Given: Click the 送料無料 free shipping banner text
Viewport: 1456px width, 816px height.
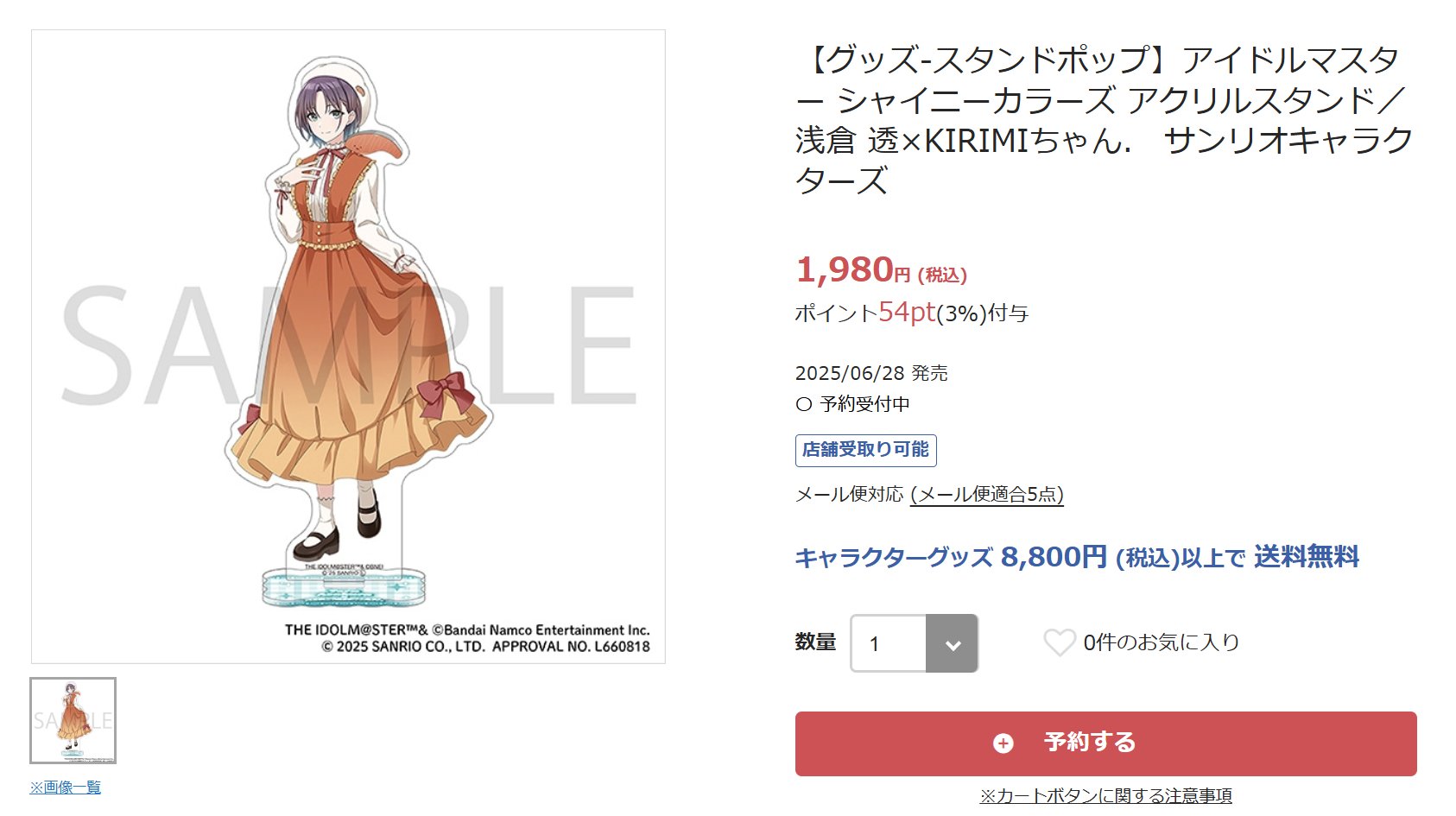Looking at the screenshot, I should pos(1307,557).
